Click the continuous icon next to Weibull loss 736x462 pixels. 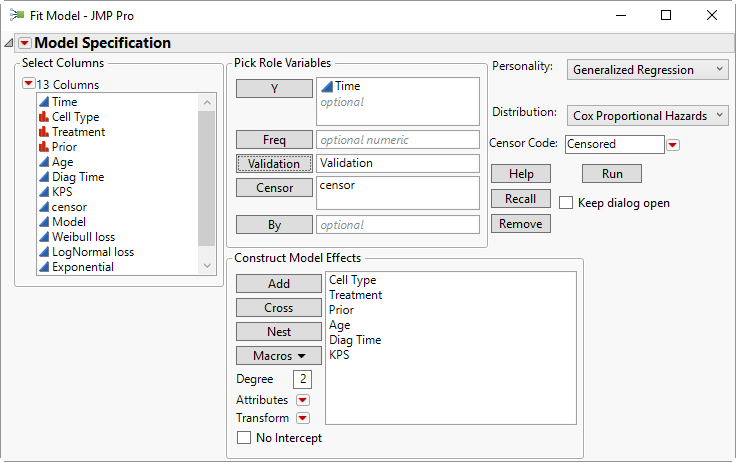click(44, 237)
